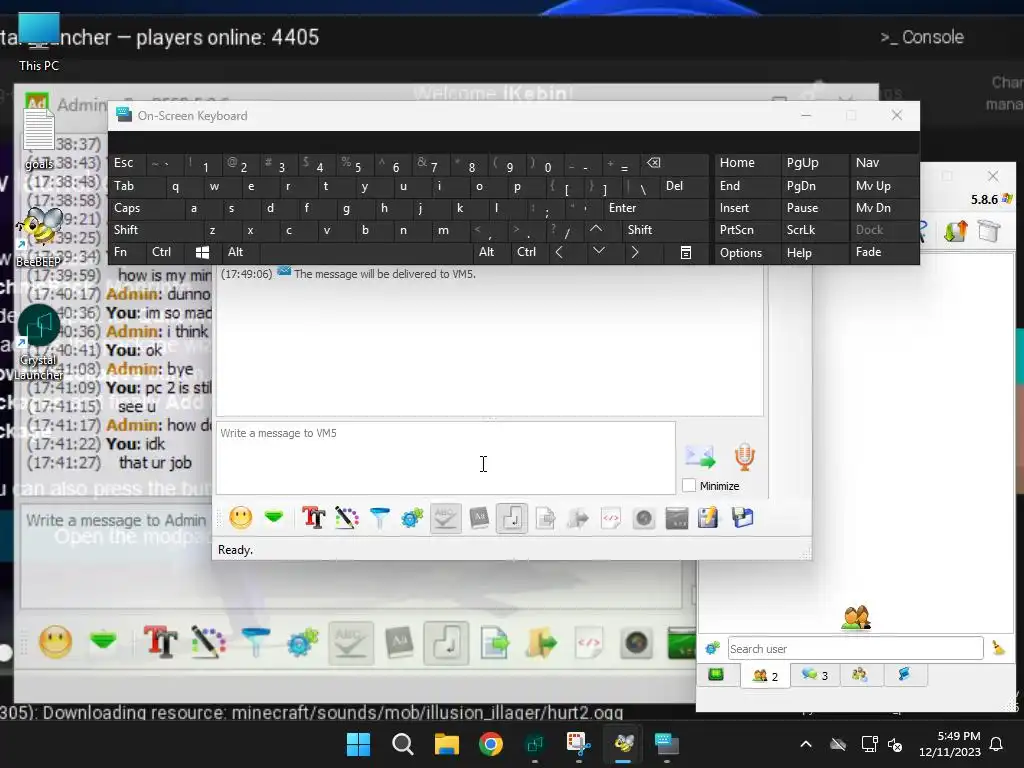
Task: Open File Explorer from the taskbar
Action: point(447,744)
